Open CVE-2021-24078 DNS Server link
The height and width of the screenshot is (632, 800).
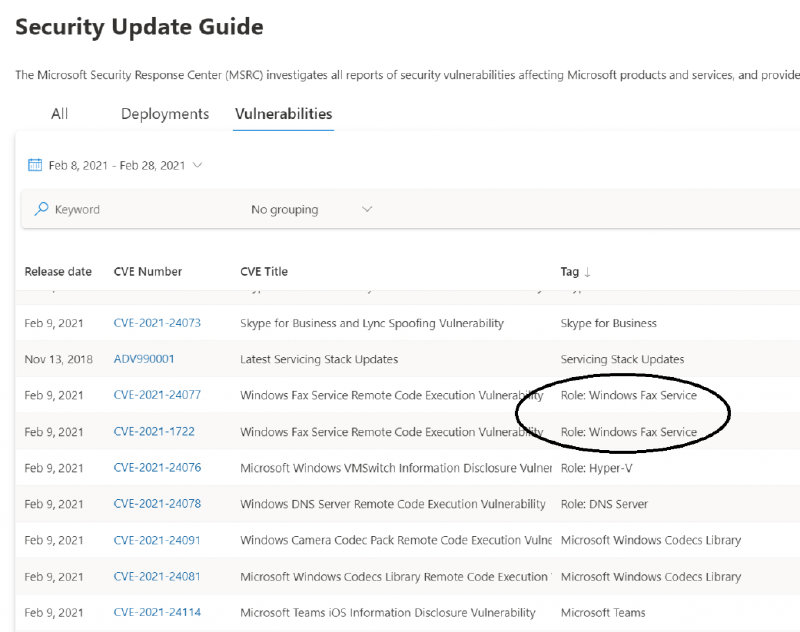[157, 504]
